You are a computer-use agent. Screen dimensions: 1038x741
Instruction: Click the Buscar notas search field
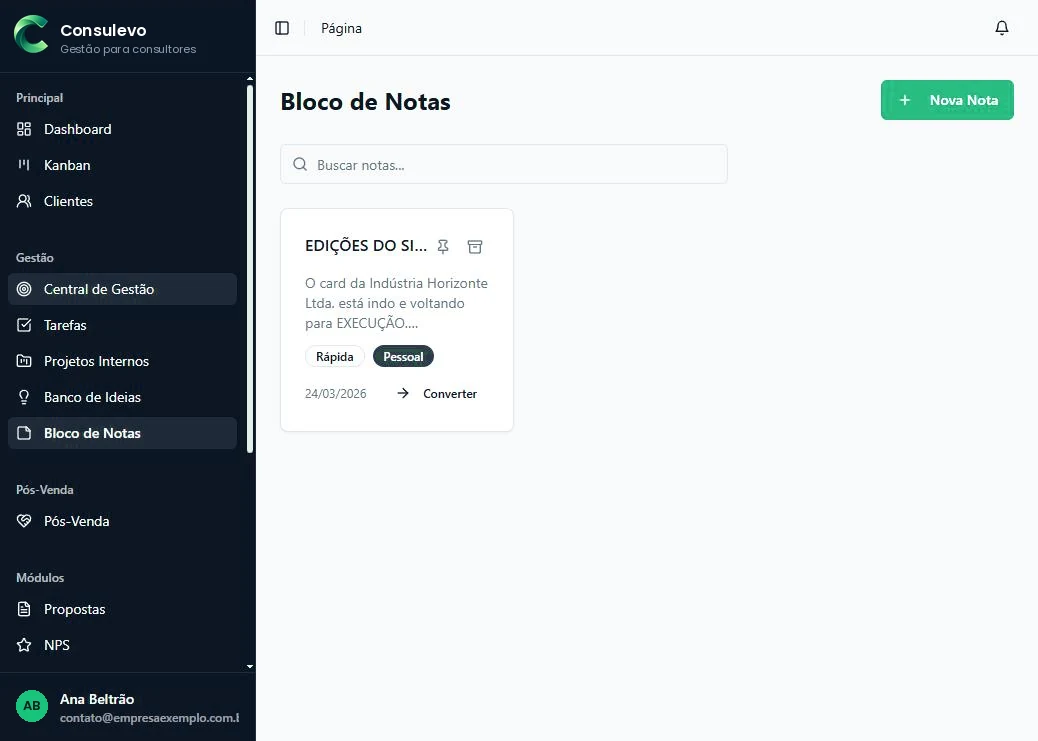(504, 164)
